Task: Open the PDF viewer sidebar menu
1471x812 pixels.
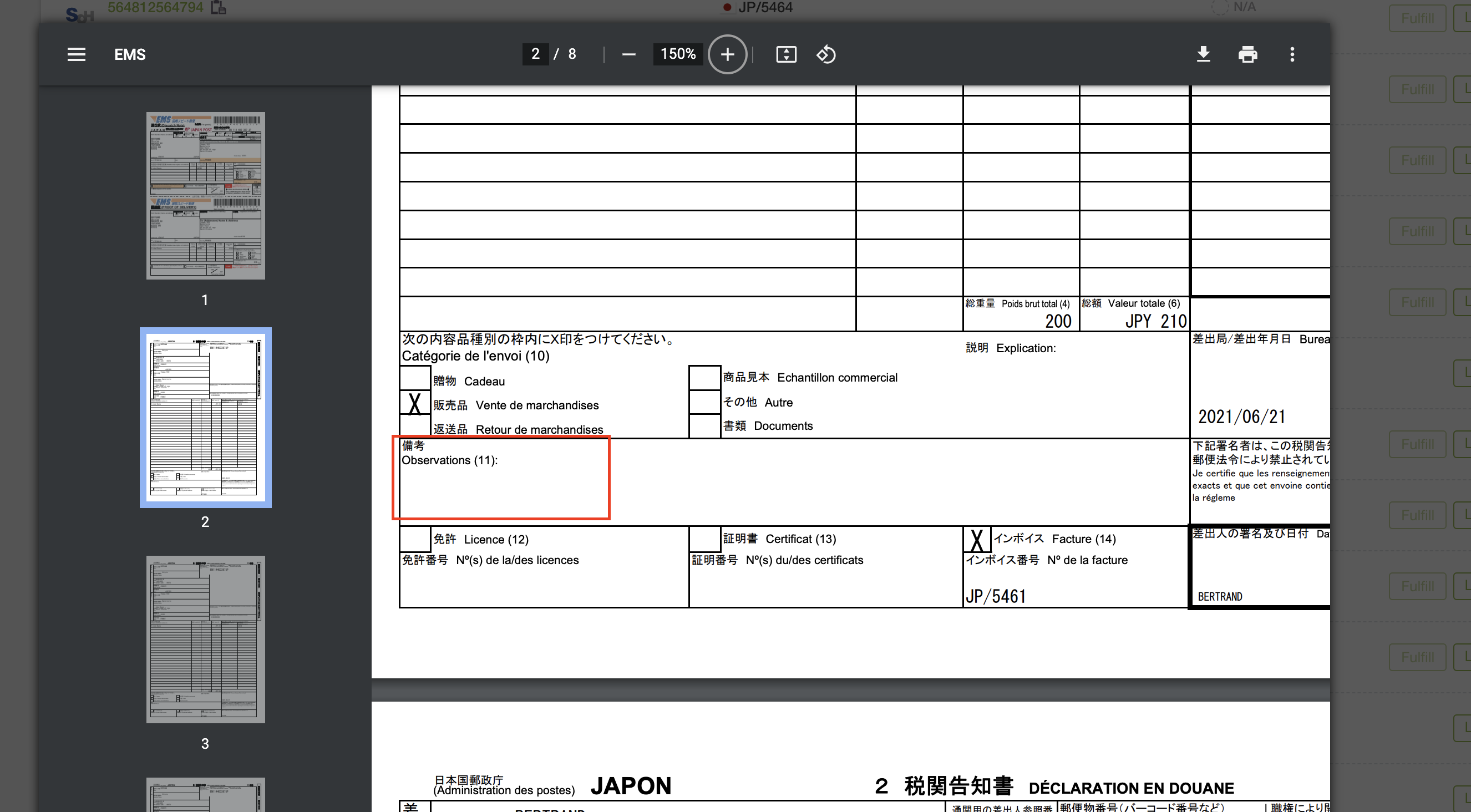Action: coord(76,54)
